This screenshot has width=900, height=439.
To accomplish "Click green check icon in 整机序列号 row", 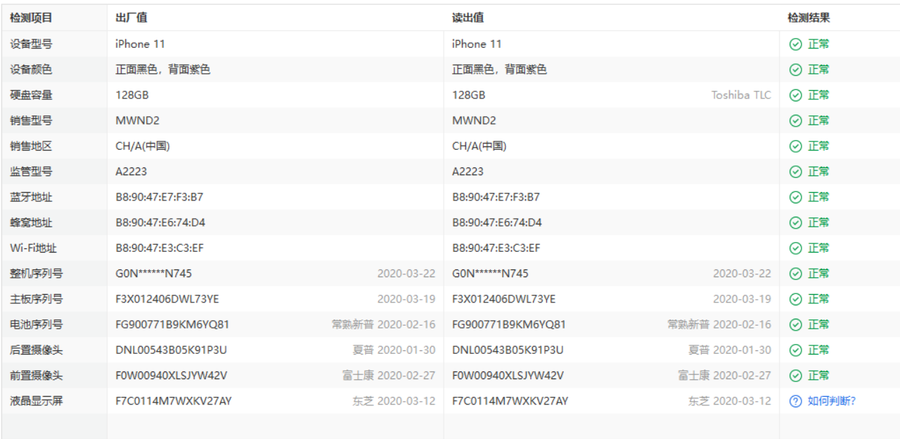I will (x=796, y=274).
